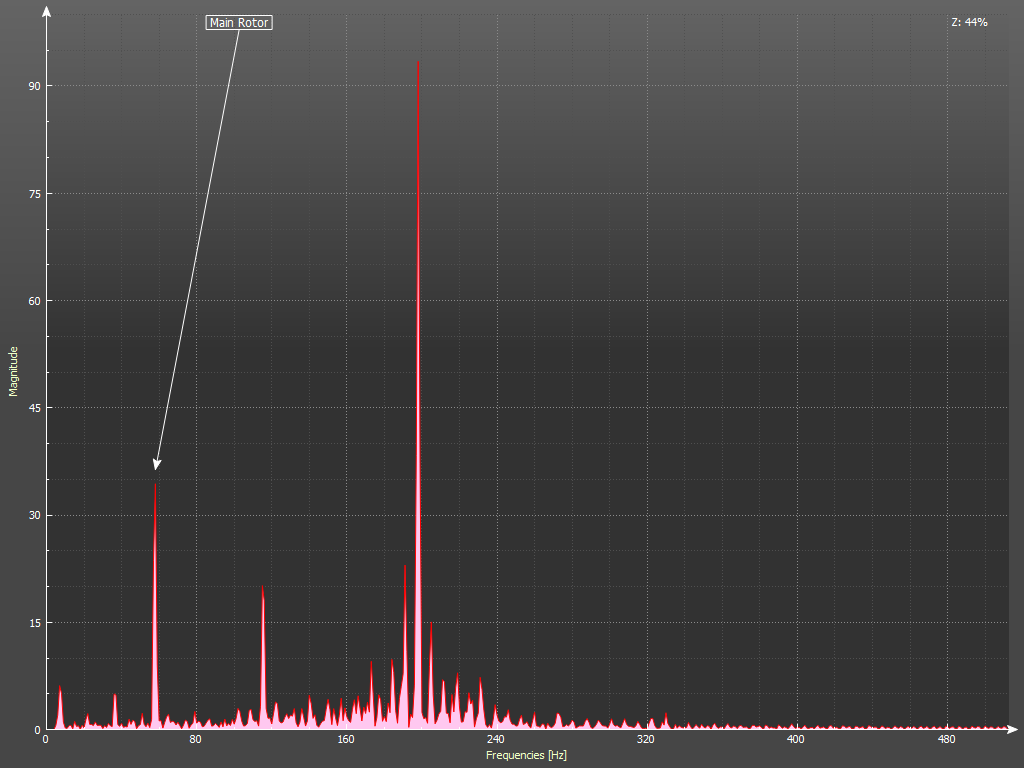Click the 80 tick label on frequency axis

195,740
